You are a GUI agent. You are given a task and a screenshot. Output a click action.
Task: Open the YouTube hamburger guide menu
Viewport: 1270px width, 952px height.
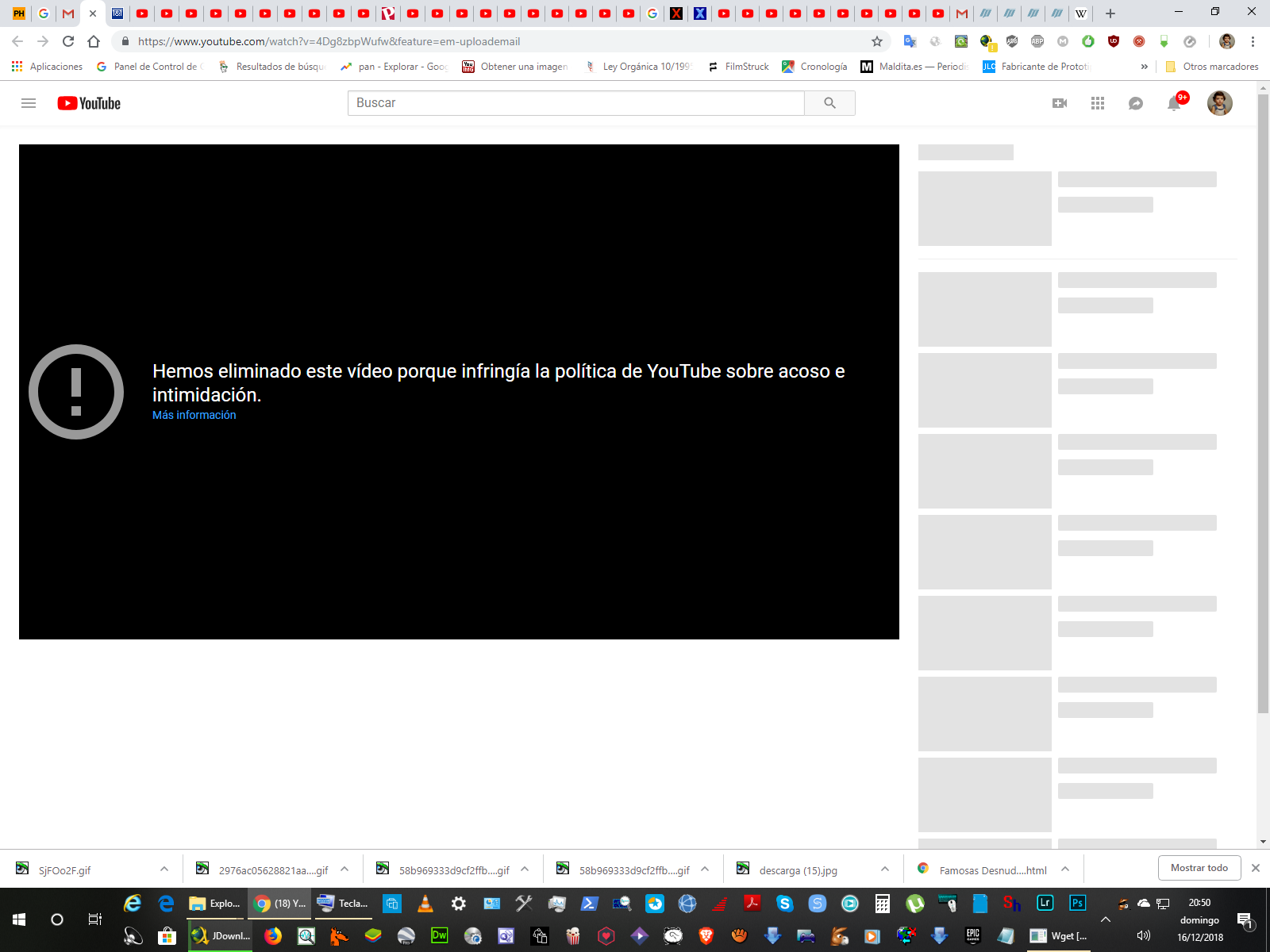tap(29, 103)
